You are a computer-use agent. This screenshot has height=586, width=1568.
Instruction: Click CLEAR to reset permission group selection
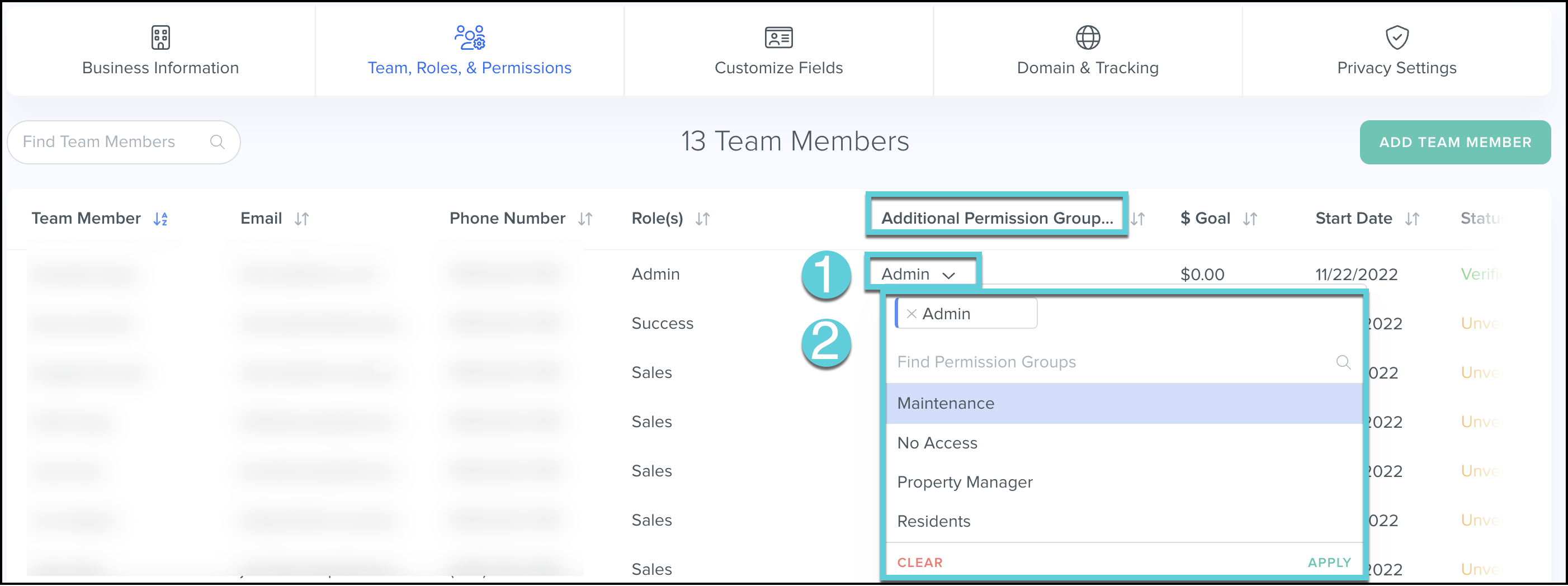[920, 563]
